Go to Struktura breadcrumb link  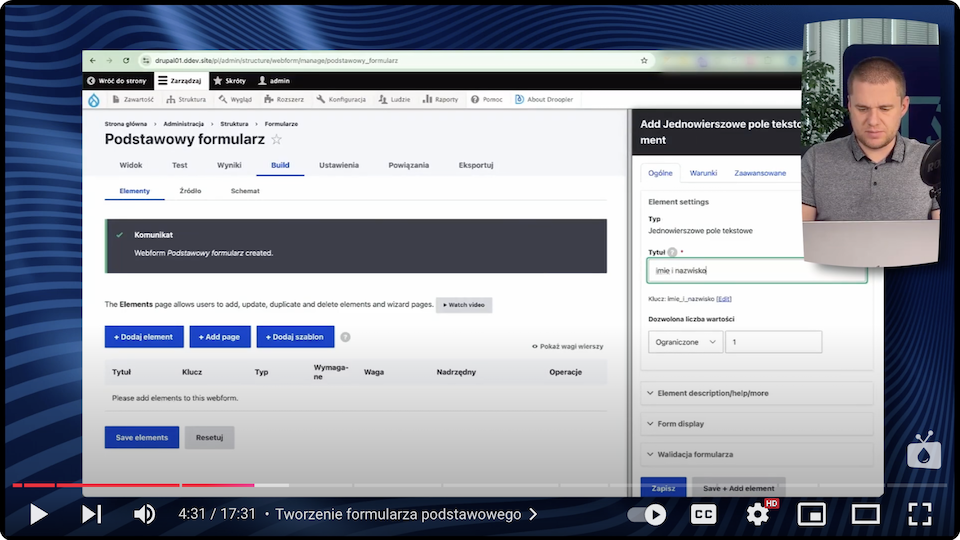(234, 124)
